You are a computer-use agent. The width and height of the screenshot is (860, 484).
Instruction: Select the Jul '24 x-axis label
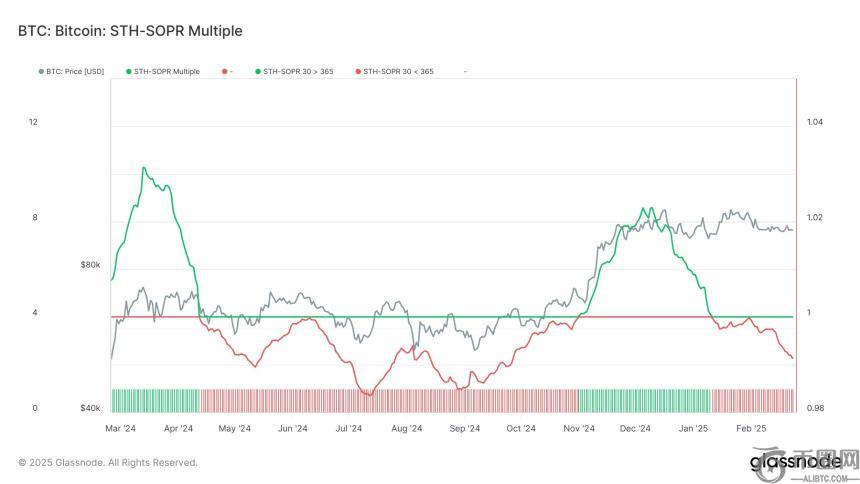tap(348, 428)
